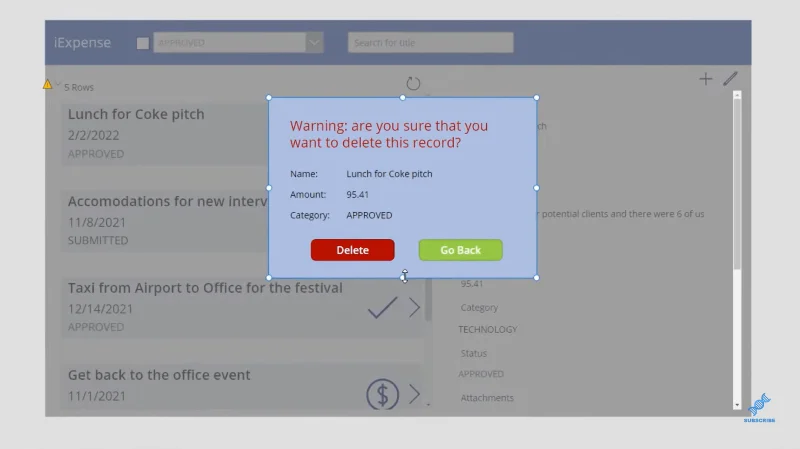Open the APPROVED status dropdown

(x=238, y=43)
